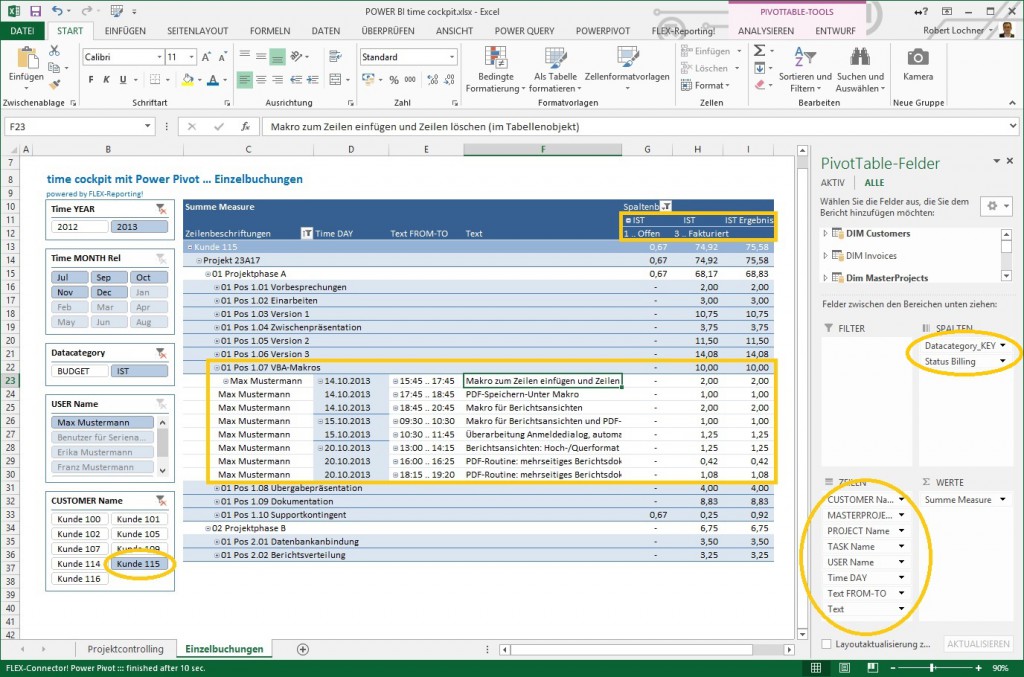Click the zoom slider in status bar

click(x=933, y=667)
